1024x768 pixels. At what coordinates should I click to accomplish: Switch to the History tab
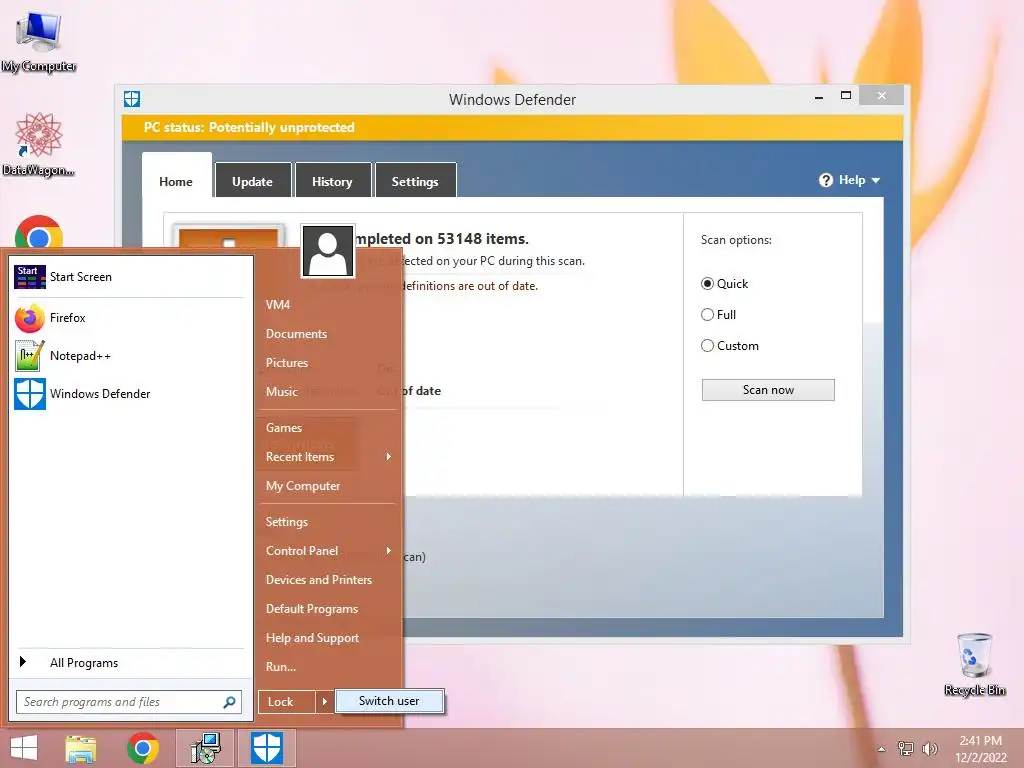point(332,181)
